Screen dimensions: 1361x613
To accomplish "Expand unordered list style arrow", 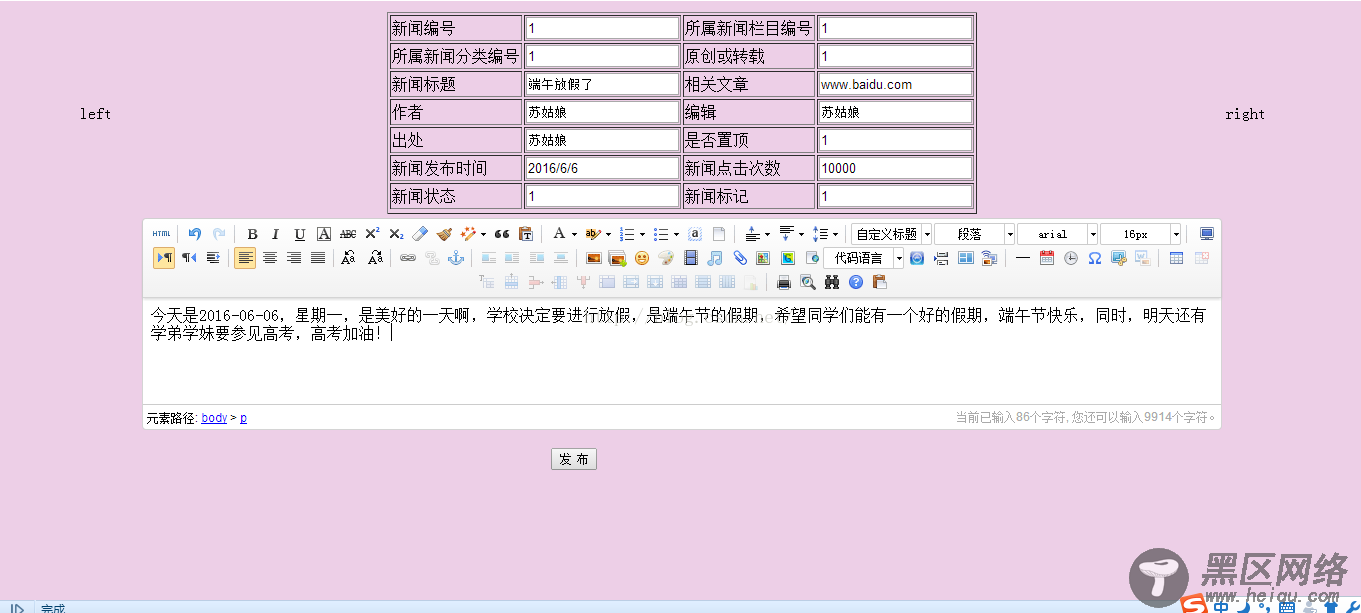I will [x=676, y=235].
